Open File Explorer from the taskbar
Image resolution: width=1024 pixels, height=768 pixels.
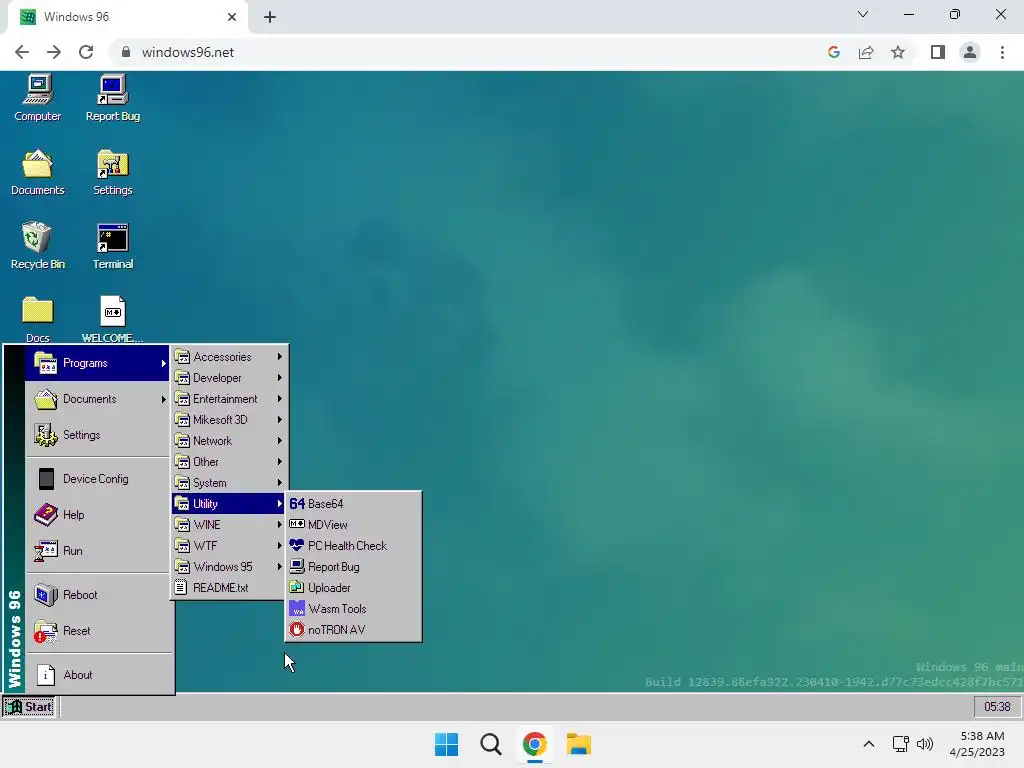579,744
